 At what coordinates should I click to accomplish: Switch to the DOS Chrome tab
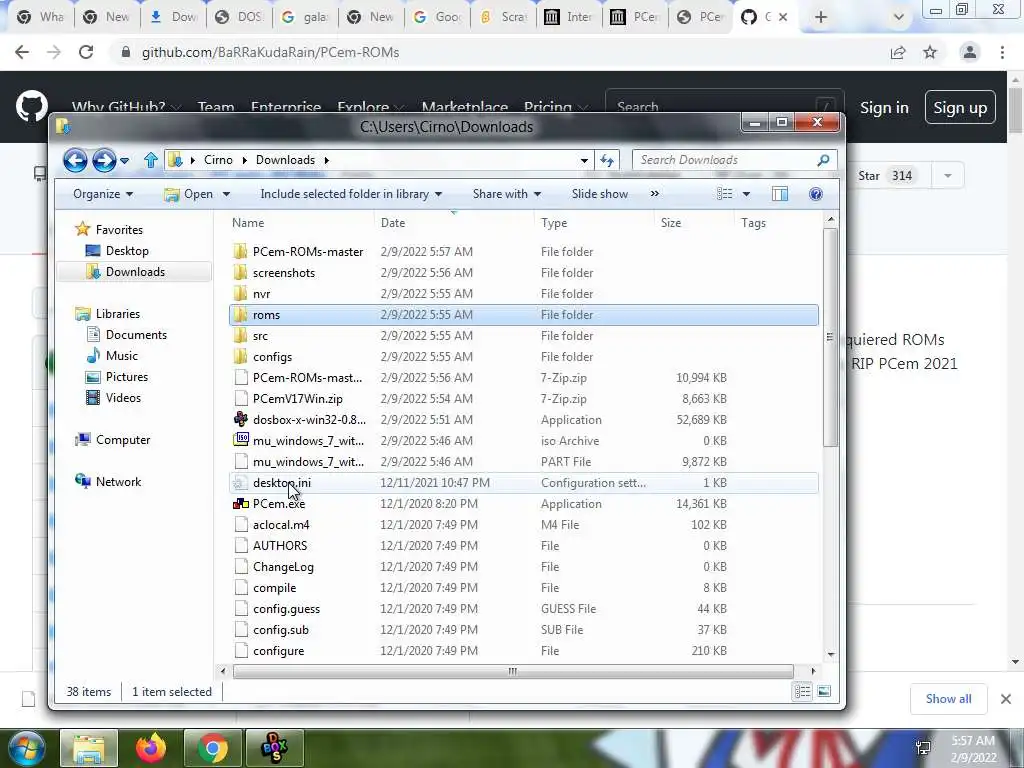(x=239, y=17)
